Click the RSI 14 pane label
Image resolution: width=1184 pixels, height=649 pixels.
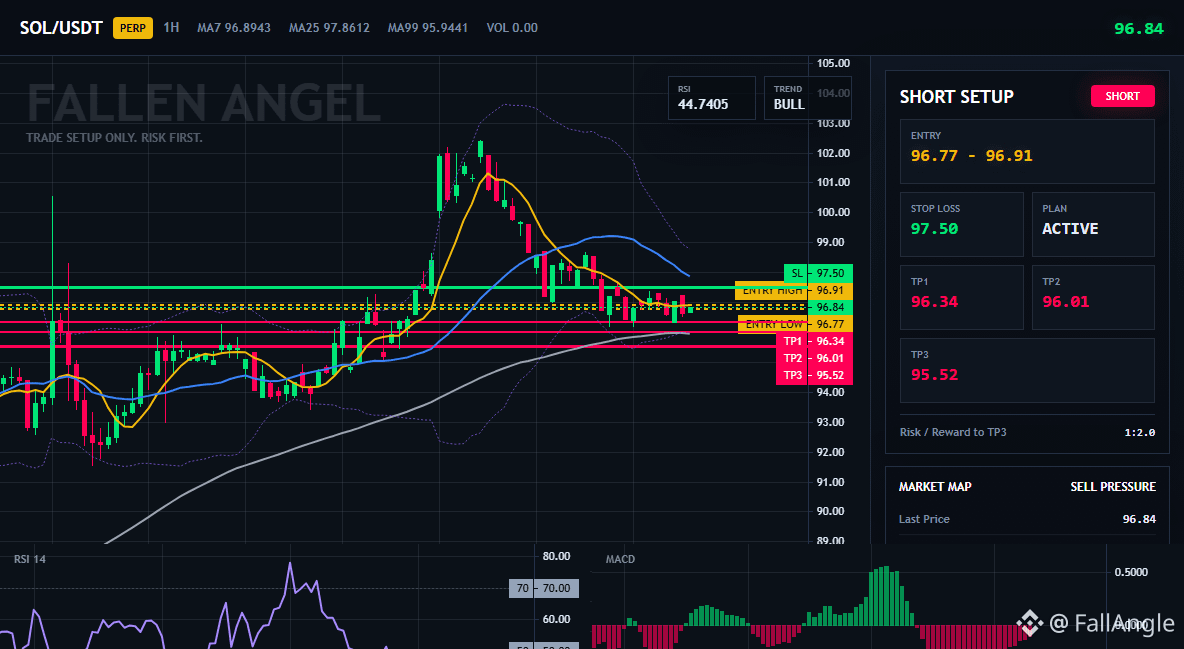tap(29, 559)
